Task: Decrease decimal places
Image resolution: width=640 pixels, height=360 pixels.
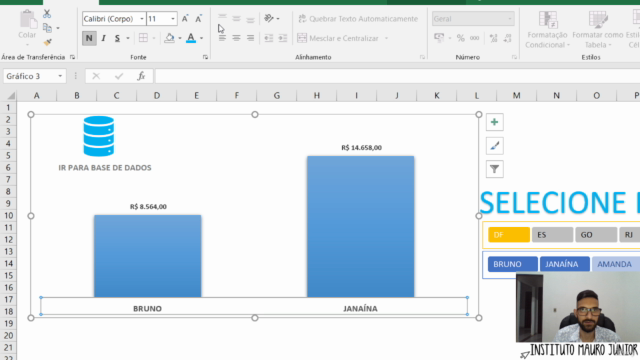Action: (507, 38)
